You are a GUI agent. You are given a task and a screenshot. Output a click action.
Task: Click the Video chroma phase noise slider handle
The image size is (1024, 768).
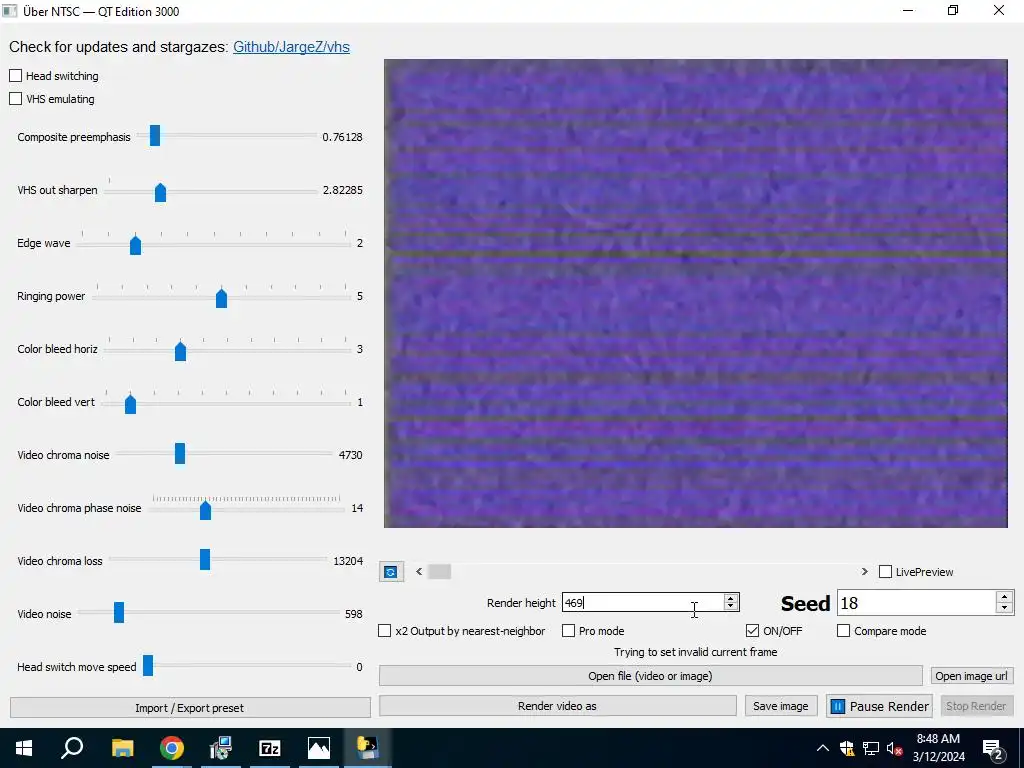point(205,509)
